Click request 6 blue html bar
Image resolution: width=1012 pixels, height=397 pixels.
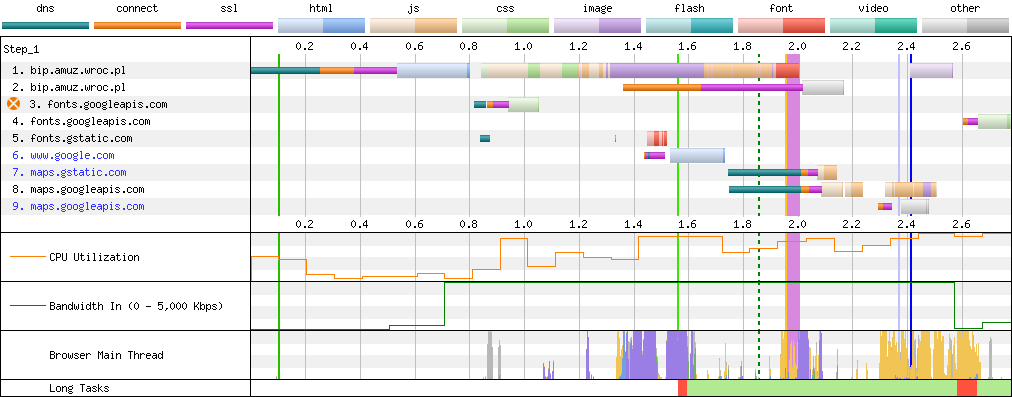(698, 156)
